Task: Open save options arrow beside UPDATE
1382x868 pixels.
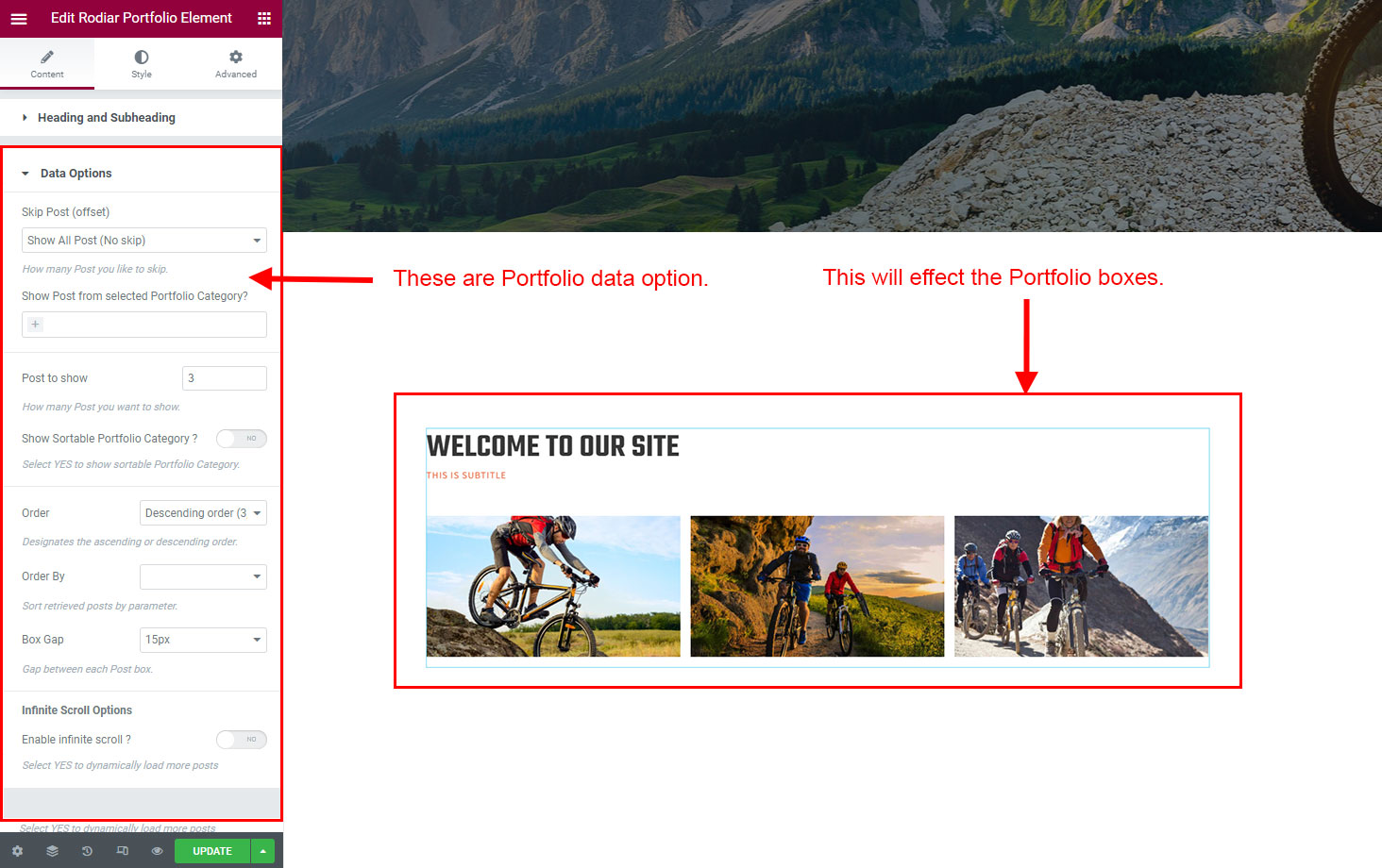Action: coord(262,851)
